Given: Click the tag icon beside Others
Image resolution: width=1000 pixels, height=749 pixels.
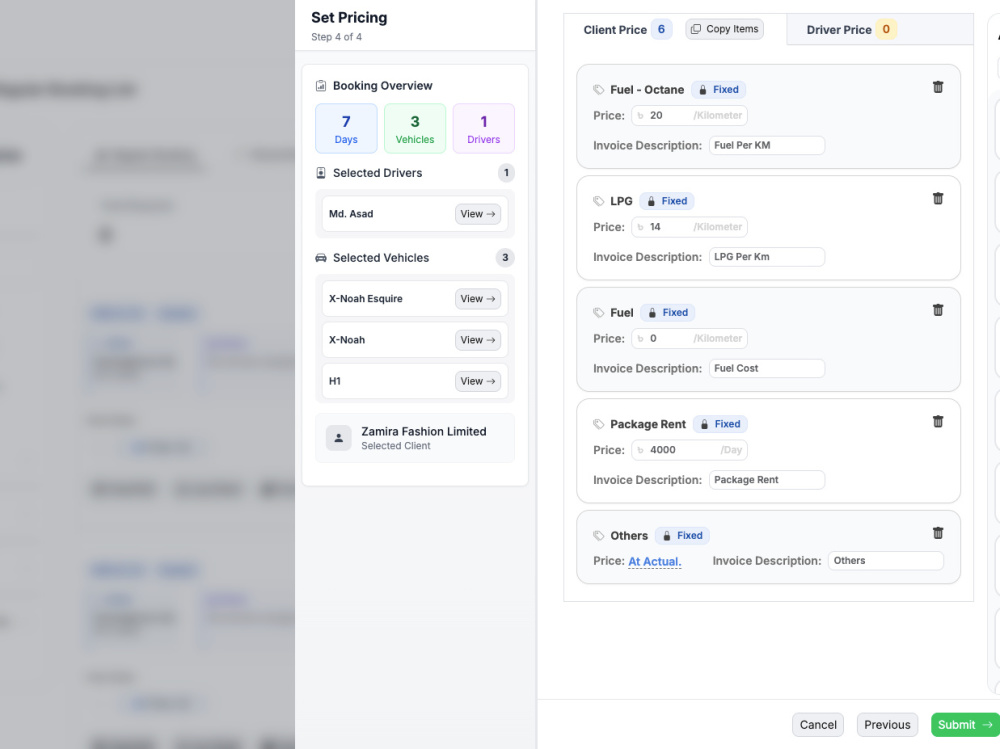Looking at the screenshot, I should [598, 536].
